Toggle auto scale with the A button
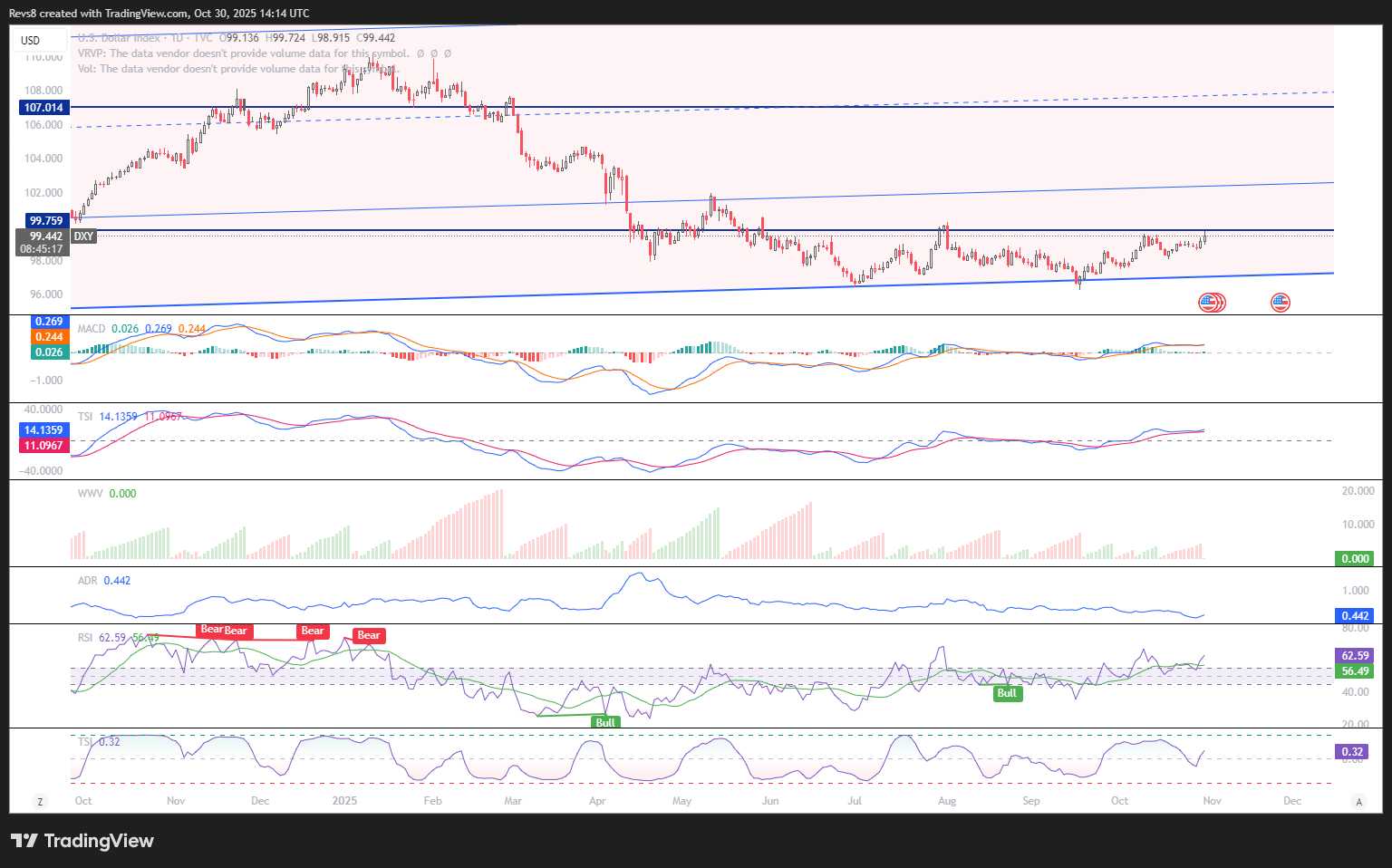 coord(1358,801)
